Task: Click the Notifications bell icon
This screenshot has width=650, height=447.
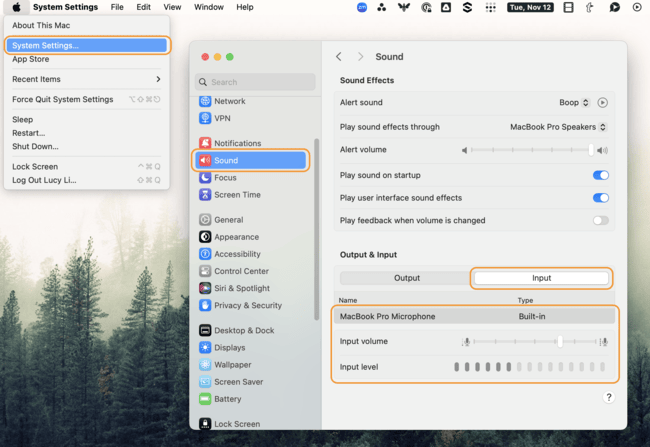Action: pos(205,143)
